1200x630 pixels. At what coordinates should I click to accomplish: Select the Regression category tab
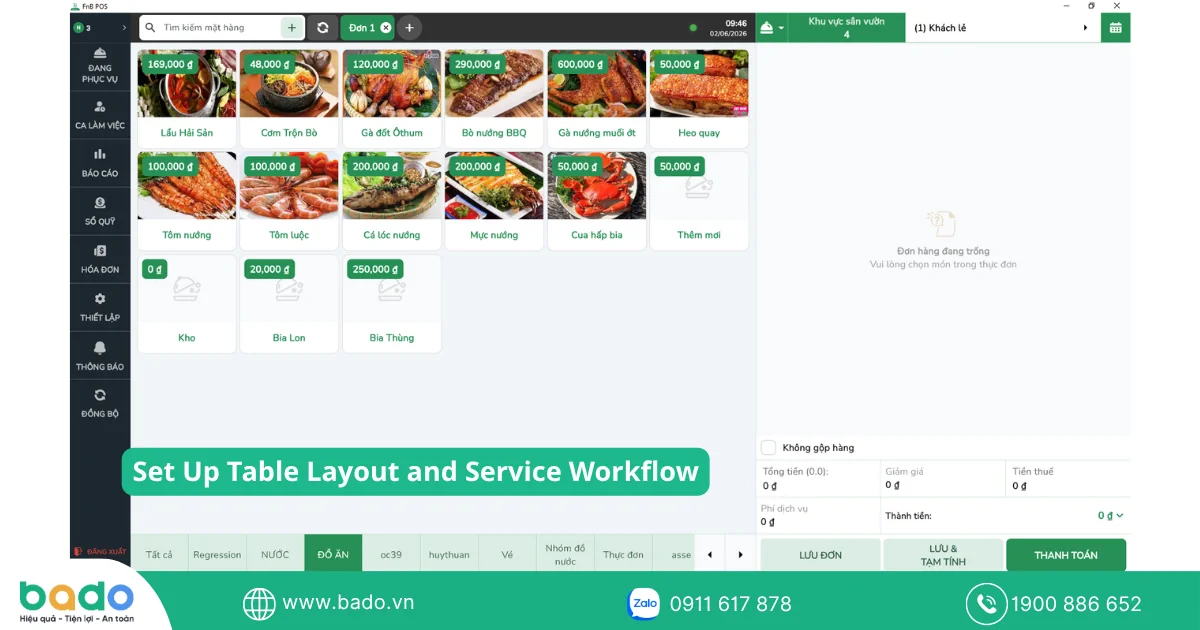217,555
